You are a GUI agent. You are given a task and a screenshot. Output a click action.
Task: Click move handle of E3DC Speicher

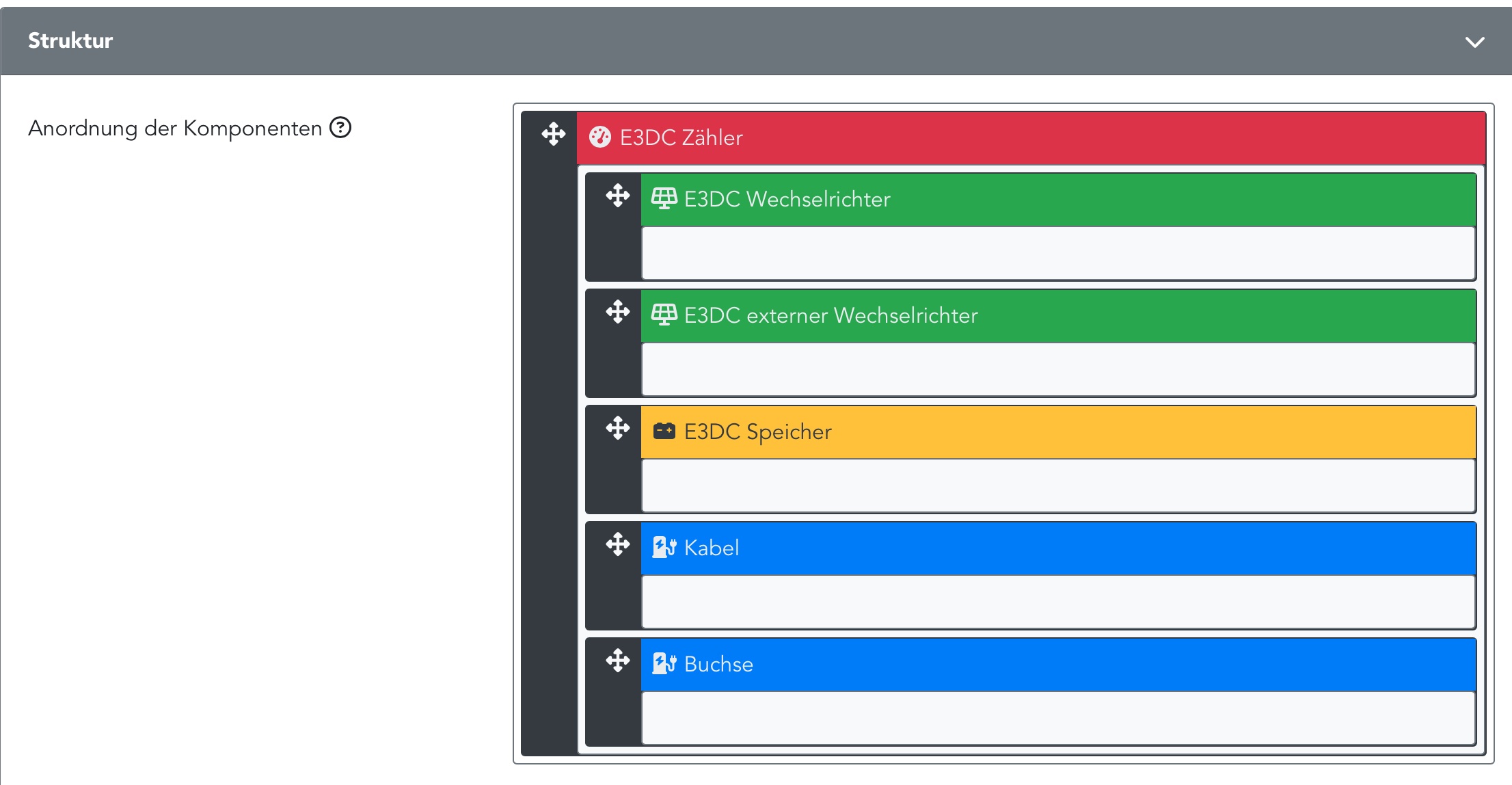point(617,428)
